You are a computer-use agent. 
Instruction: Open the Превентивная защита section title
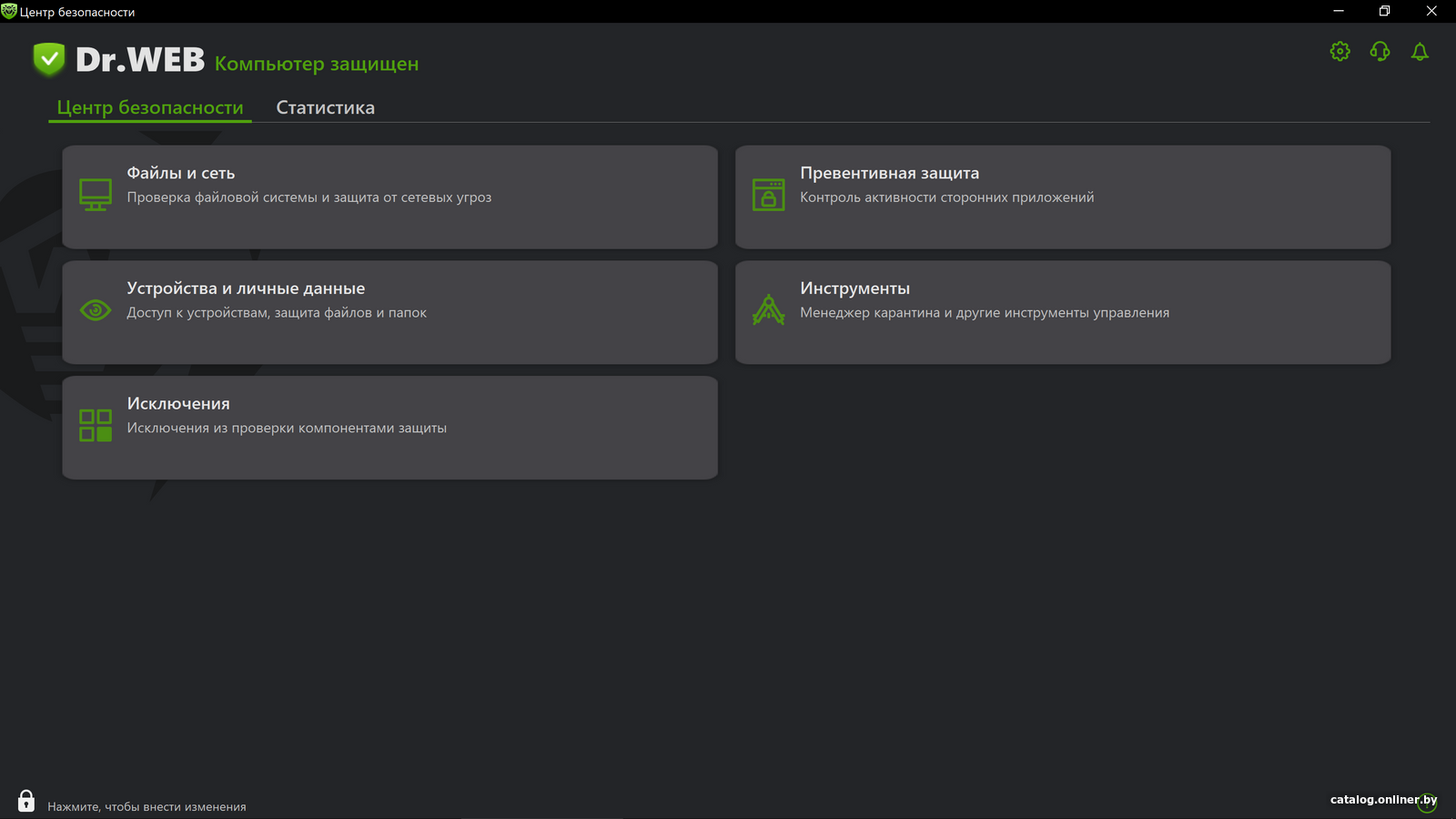click(x=890, y=173)
